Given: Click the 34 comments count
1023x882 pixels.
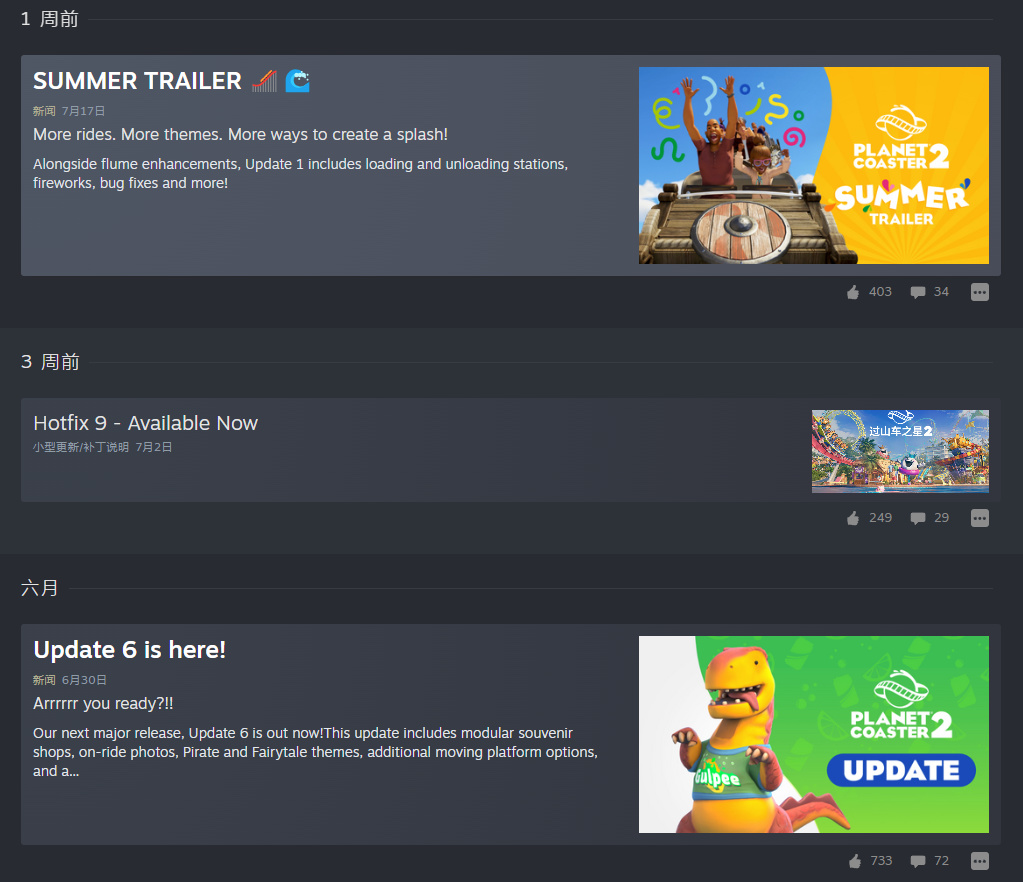Looking at the screenshot, I should (941, 292).
